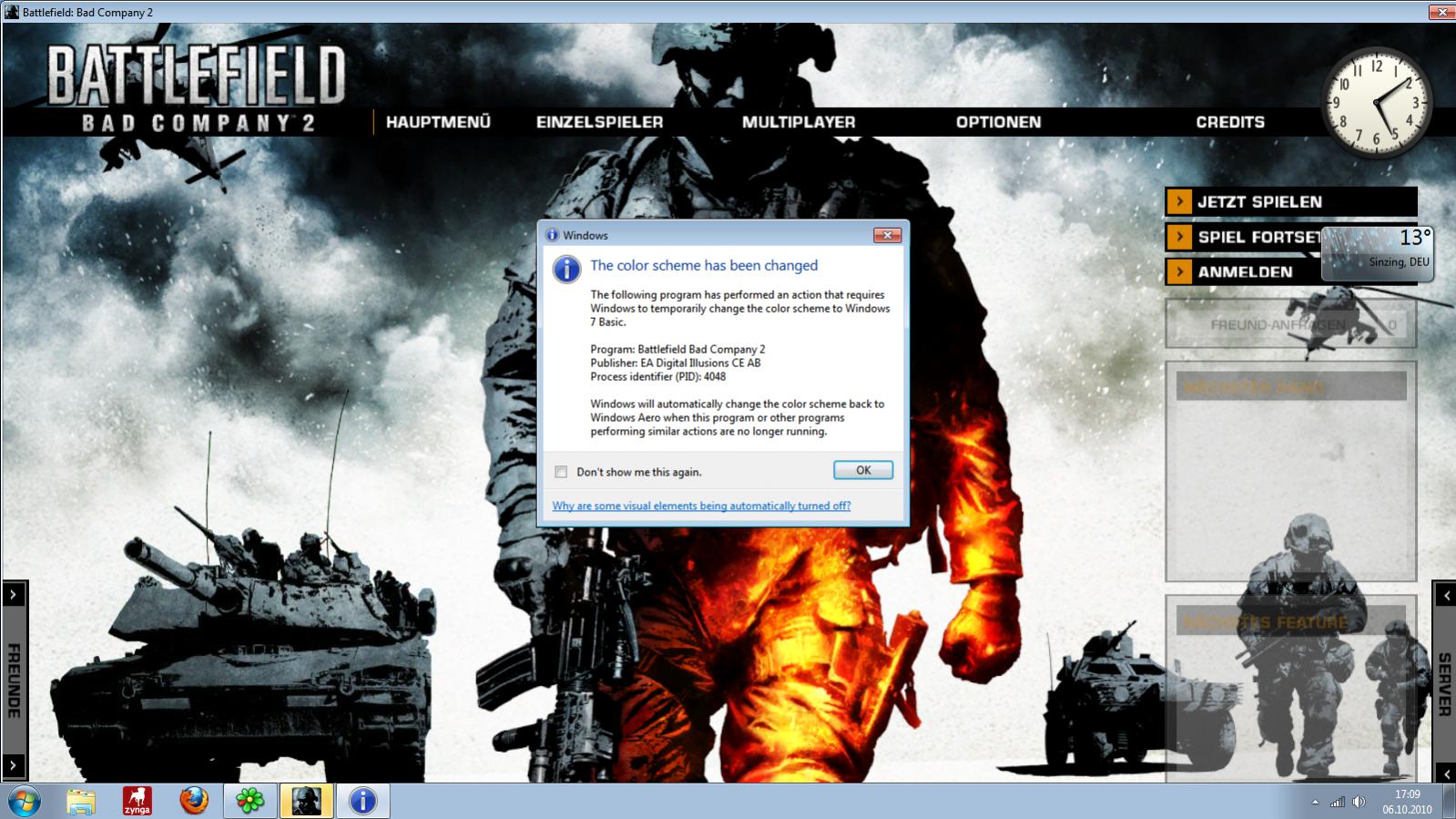This screenshot has width=1456, height=819.
Task: Open the network signal tray icon
Action: (x=1338, y=803)
